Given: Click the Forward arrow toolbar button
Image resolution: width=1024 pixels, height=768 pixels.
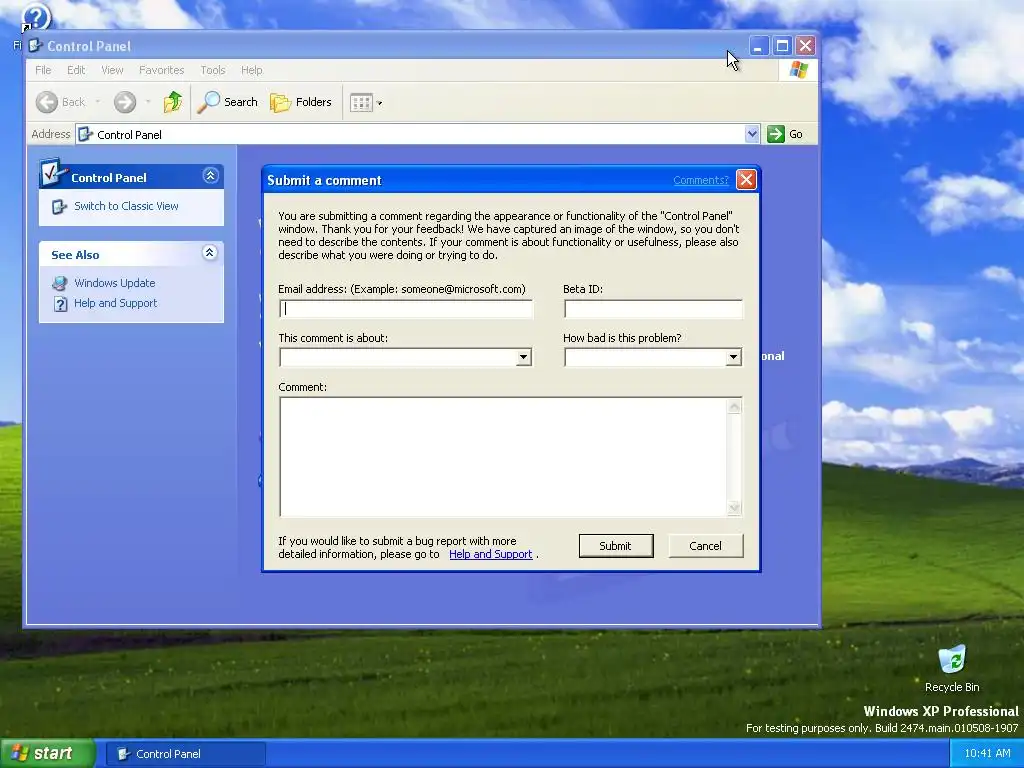Looking at the screenshot, I should tap(125, 102).
